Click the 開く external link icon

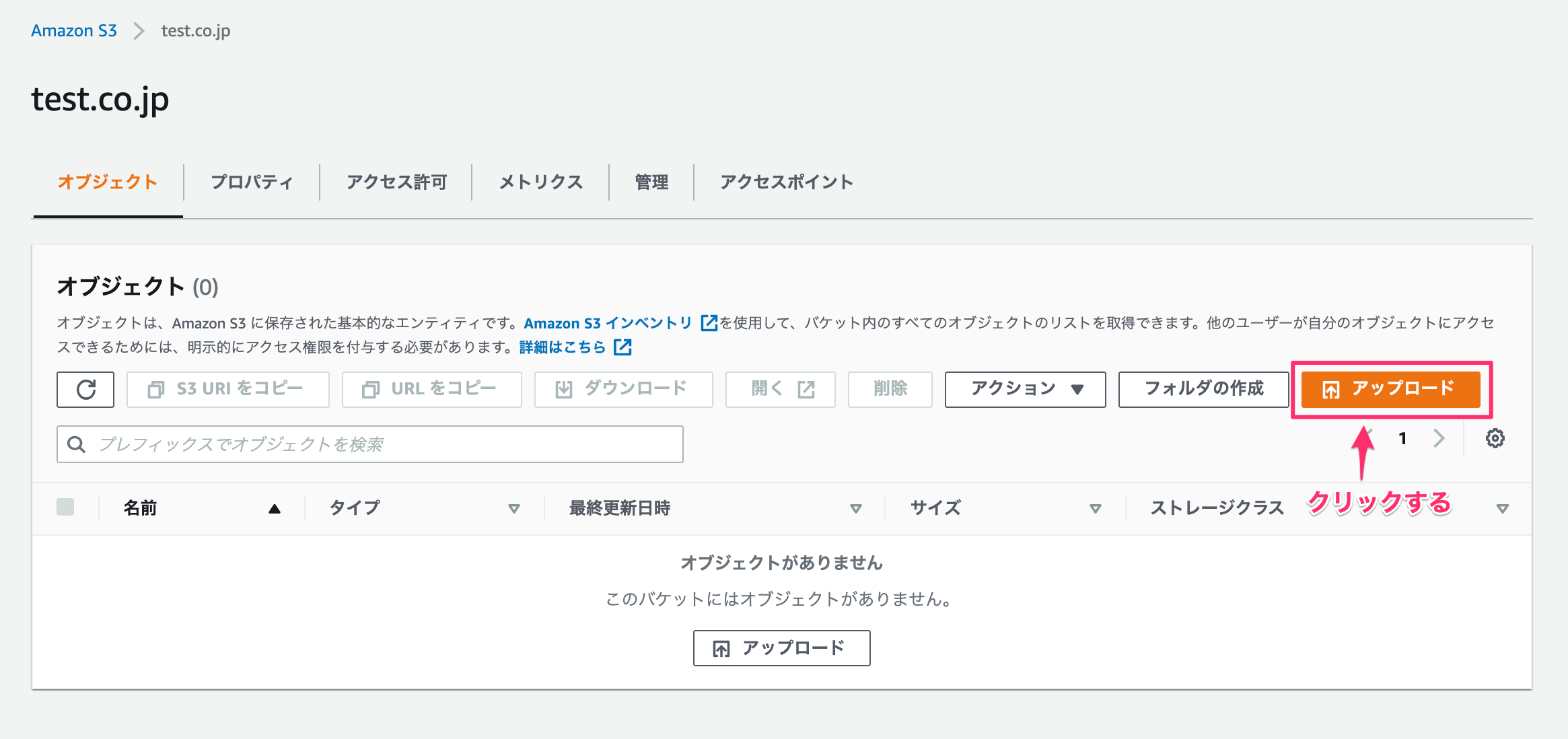click(x=806, y=389)
